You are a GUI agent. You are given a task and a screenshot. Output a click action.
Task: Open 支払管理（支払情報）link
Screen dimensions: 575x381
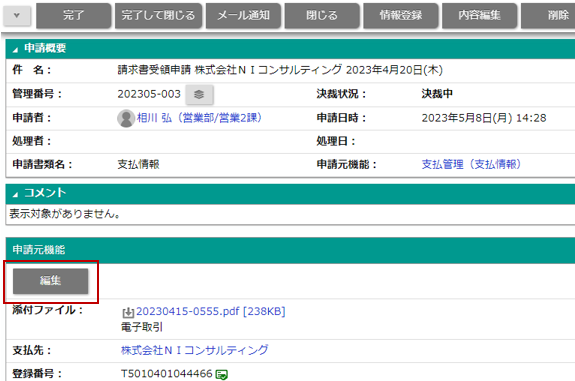click(471, 164)
